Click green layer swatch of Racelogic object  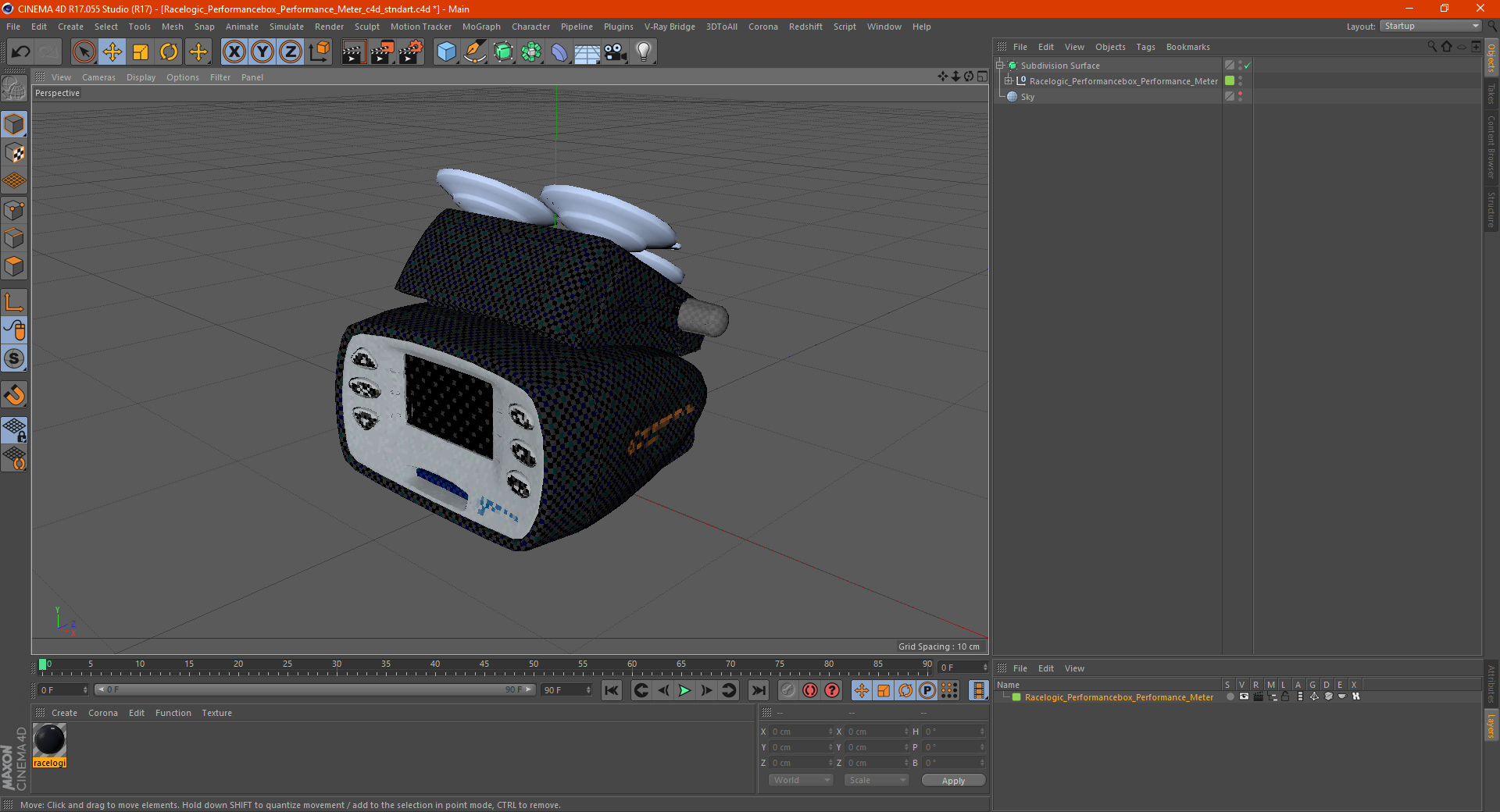point(1230,81)
